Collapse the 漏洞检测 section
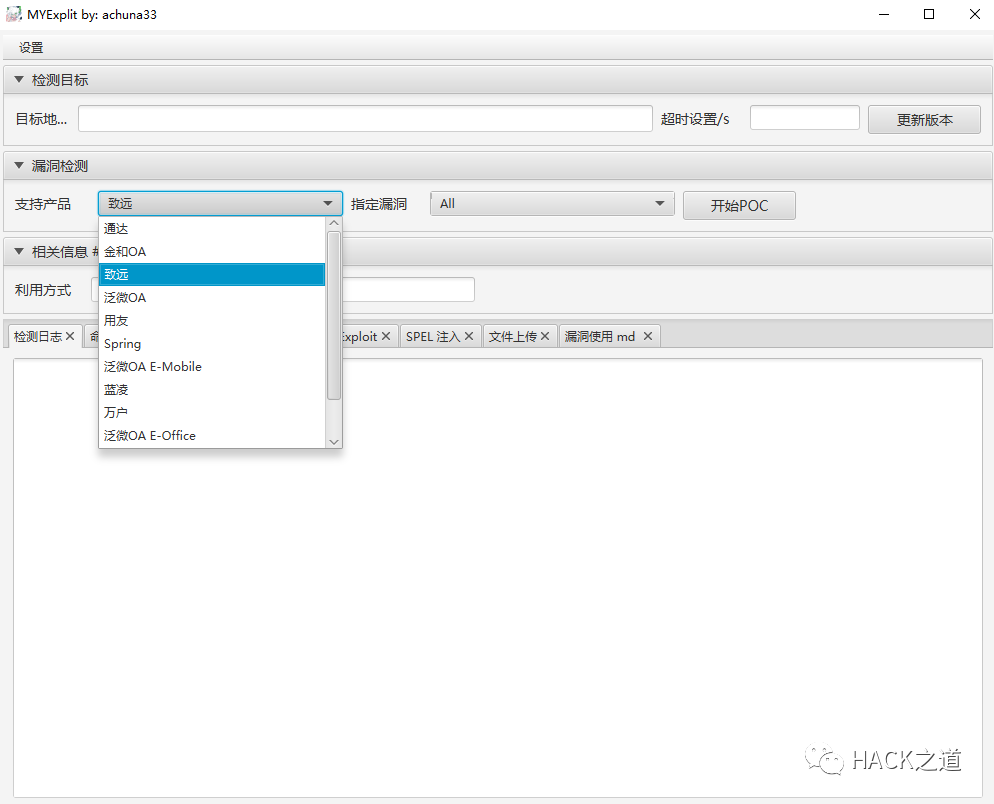This screenshot has width=994, height=804. (19, 165)
